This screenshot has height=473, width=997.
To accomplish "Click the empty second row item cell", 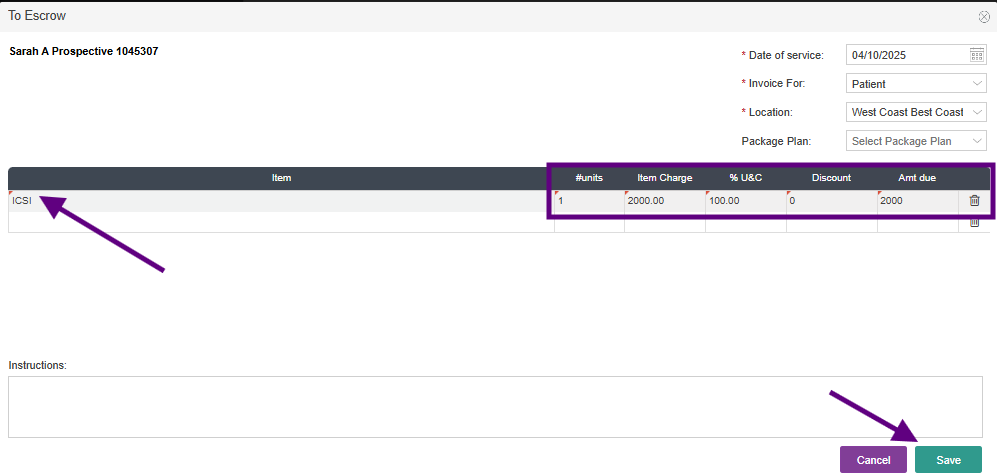I will point(281,222).
